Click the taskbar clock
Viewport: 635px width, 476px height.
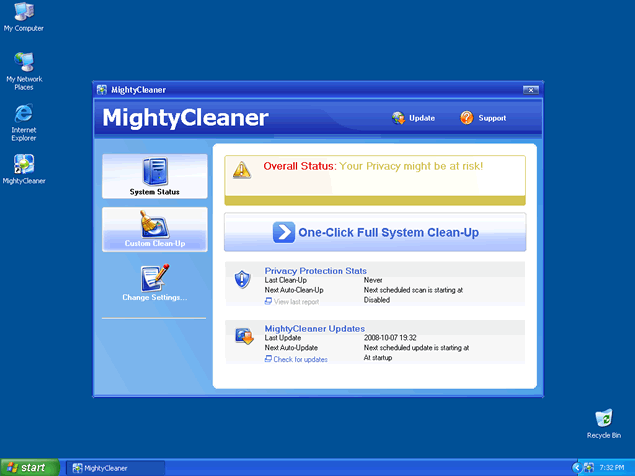point(614,467)
